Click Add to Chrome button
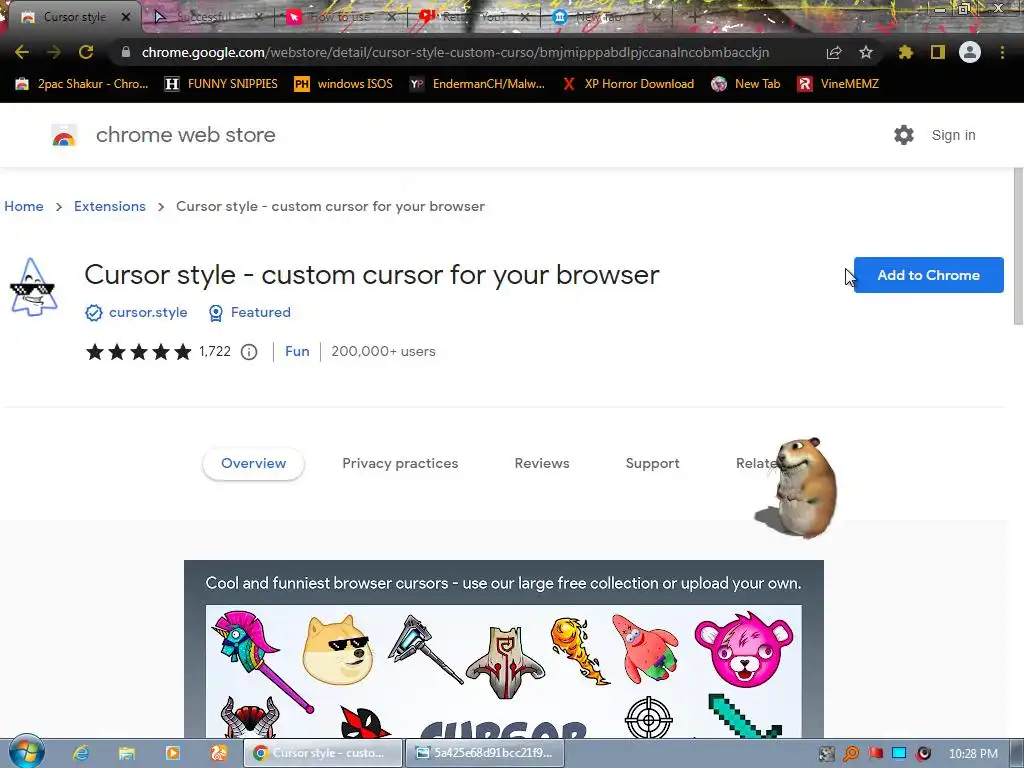The width and height of the screenshot is (1024, 768). 928,275
